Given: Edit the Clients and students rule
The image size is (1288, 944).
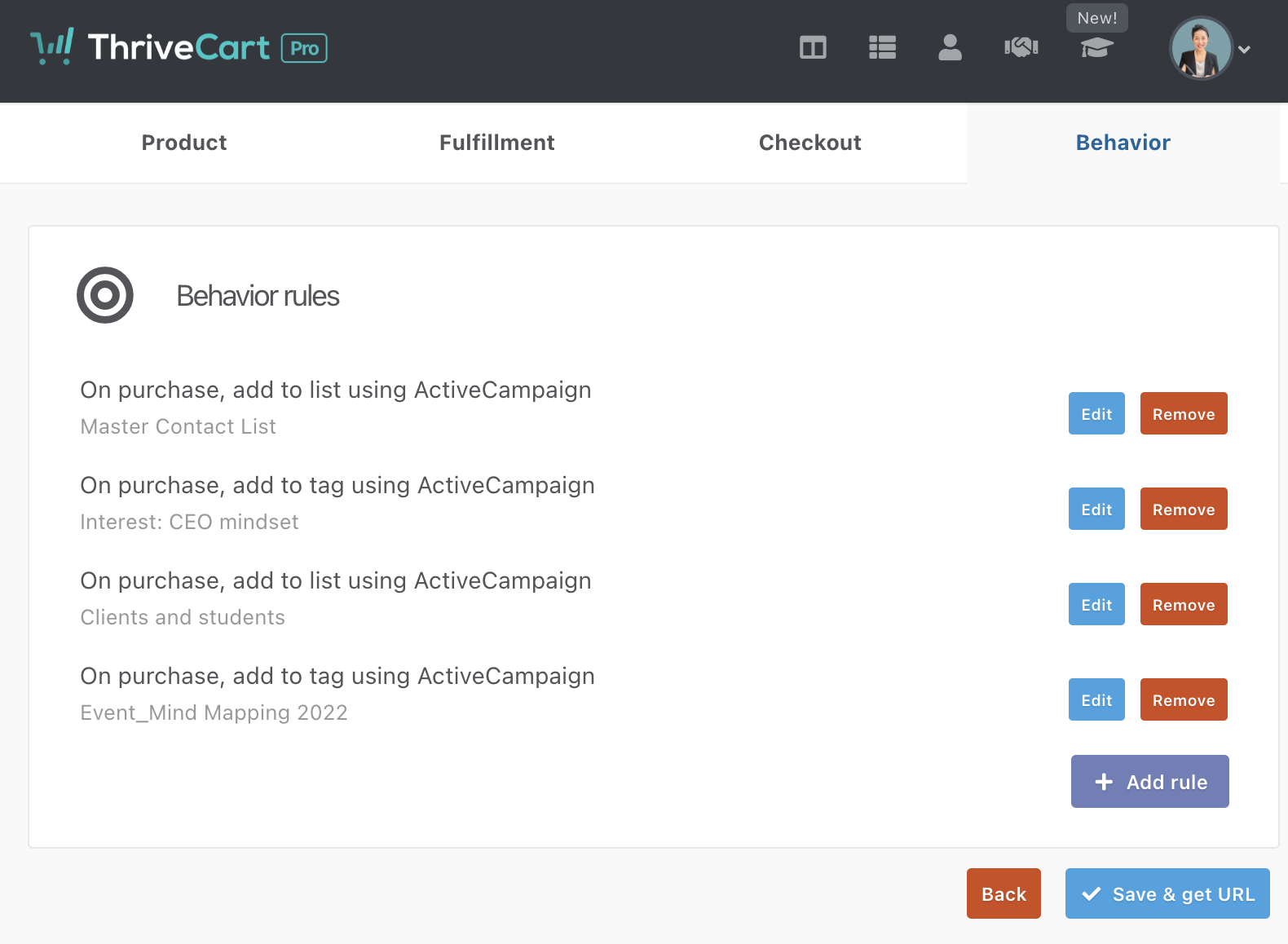Looking at the screenshot, I should click(x=1096, y=604).
